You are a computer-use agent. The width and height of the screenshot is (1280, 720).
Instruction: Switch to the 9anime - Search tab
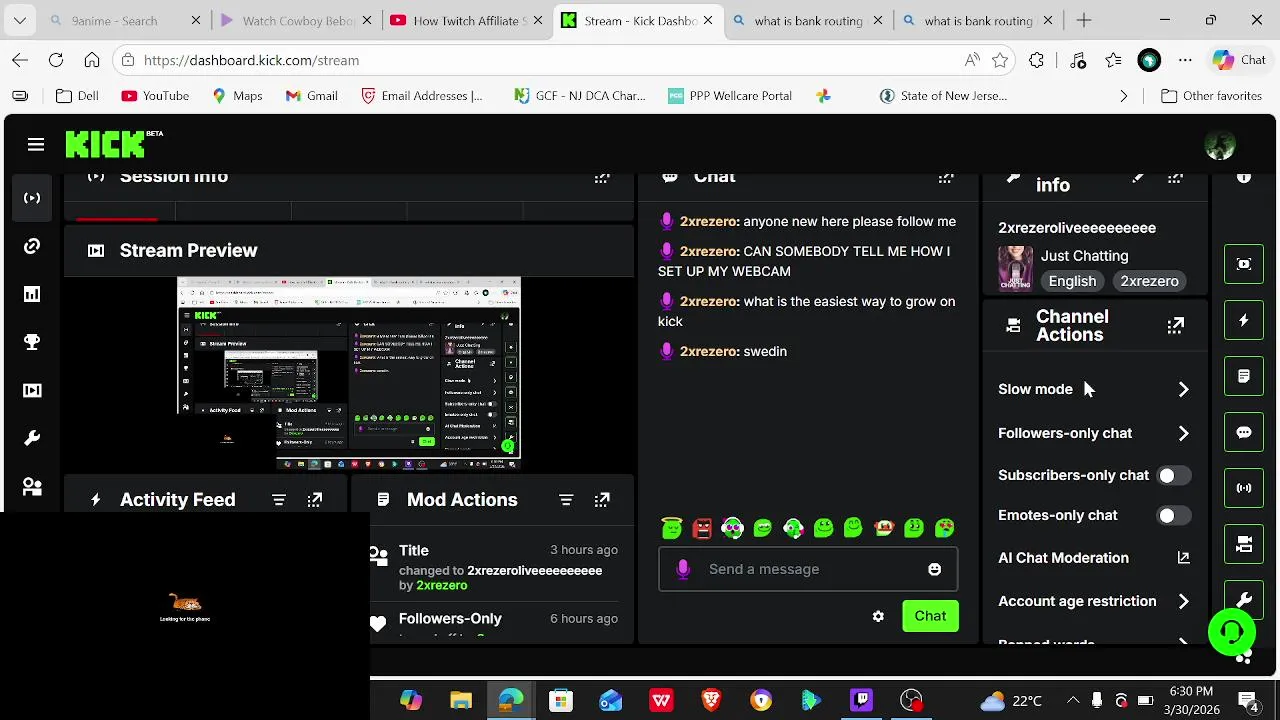pyautogui.click(x=125, y=20)
